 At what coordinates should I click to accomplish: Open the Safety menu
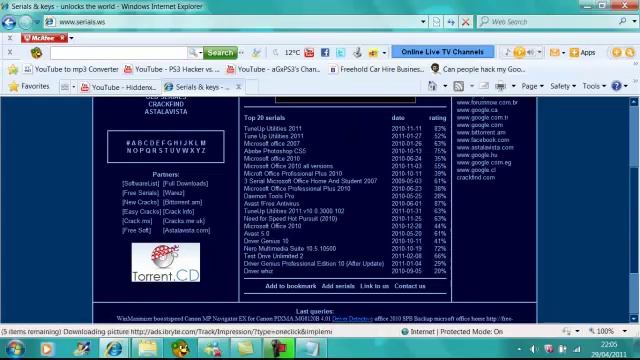[x=563, y=86]
